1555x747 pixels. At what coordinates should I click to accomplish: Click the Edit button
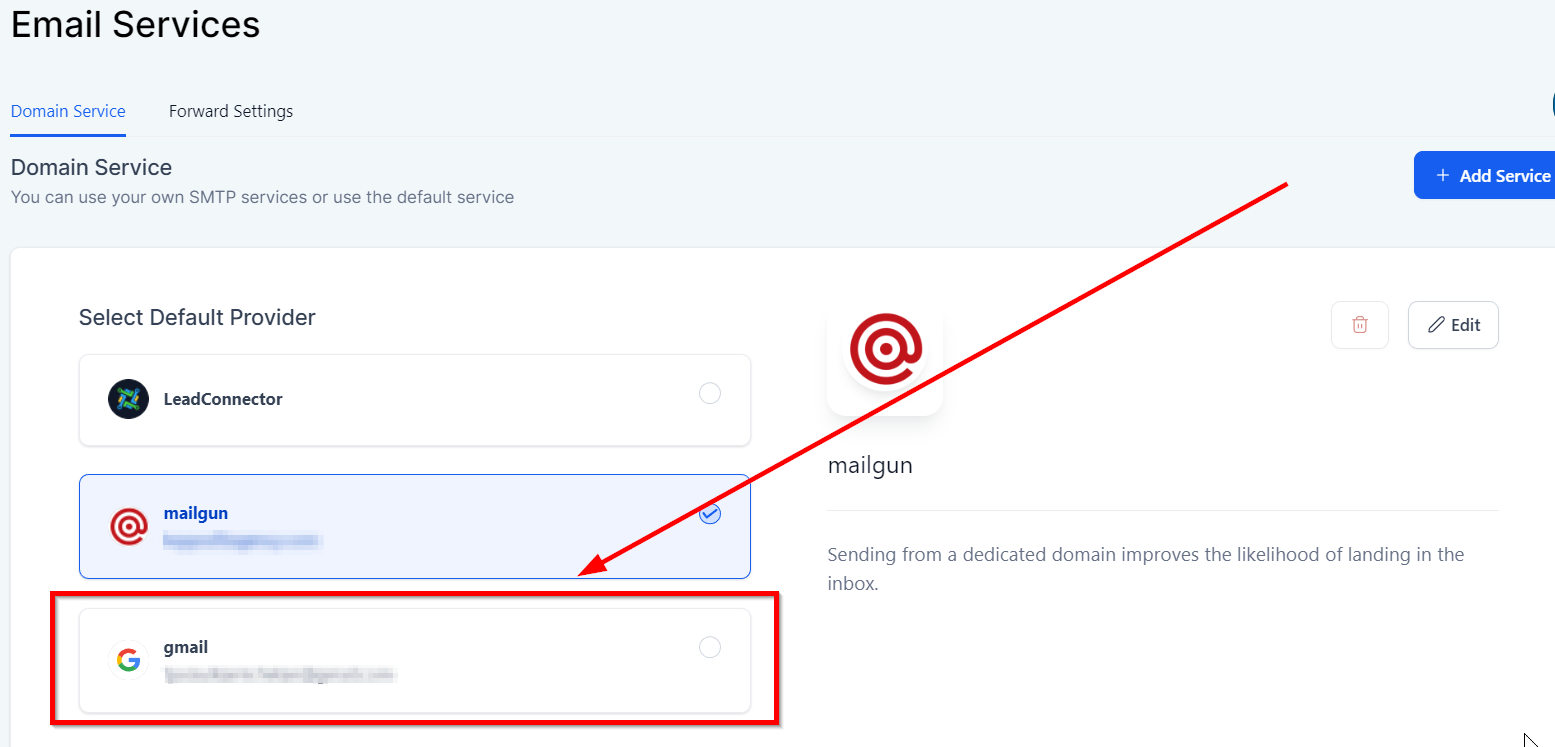pyautogui.click(x=1453, y=325)
